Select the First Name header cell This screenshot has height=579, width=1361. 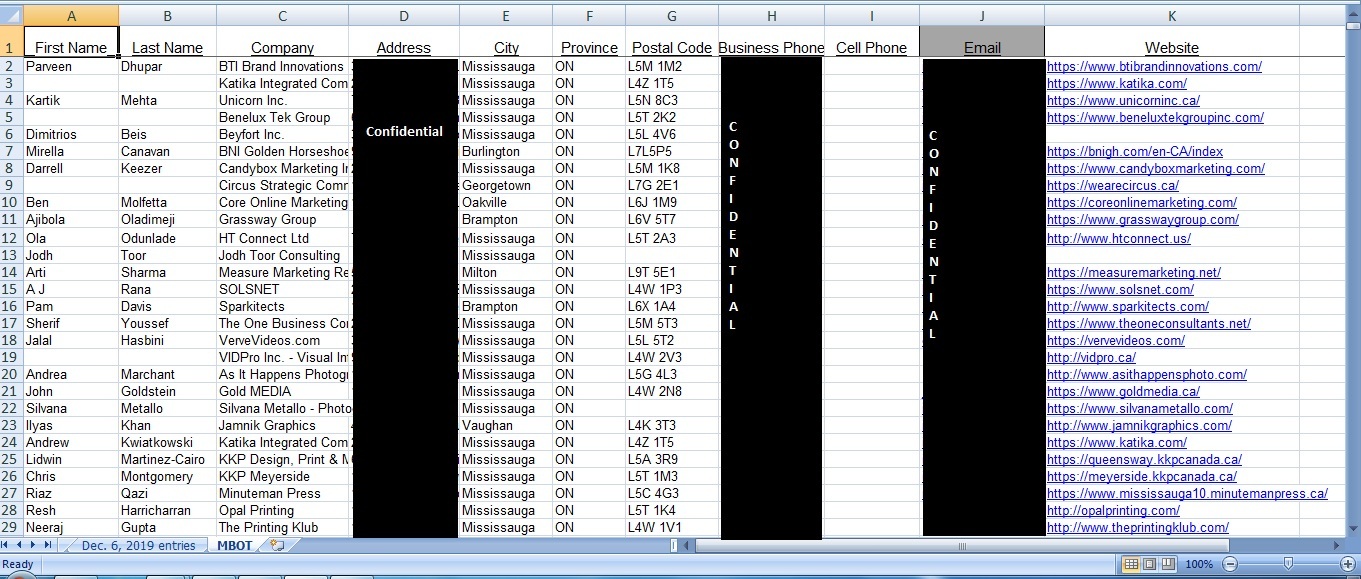71,42
